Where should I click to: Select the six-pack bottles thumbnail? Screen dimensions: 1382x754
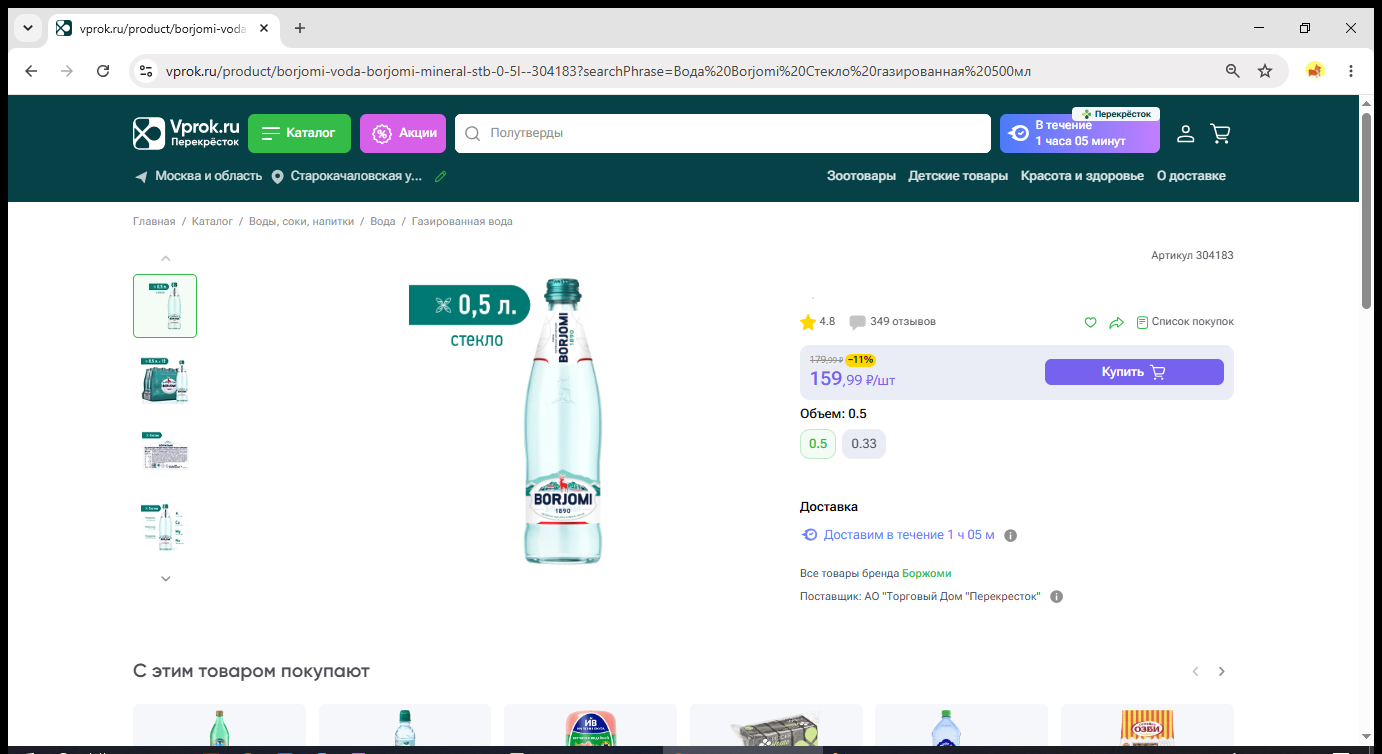click(x=165, y=381)
